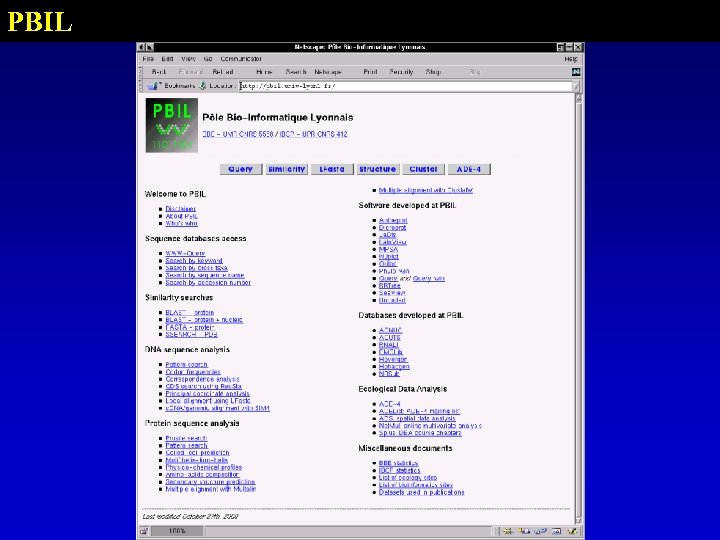The height and width of the screenshot is (540, 720).
Task: Click the Netscape logo throbber icon
Action: coord(576,72)
